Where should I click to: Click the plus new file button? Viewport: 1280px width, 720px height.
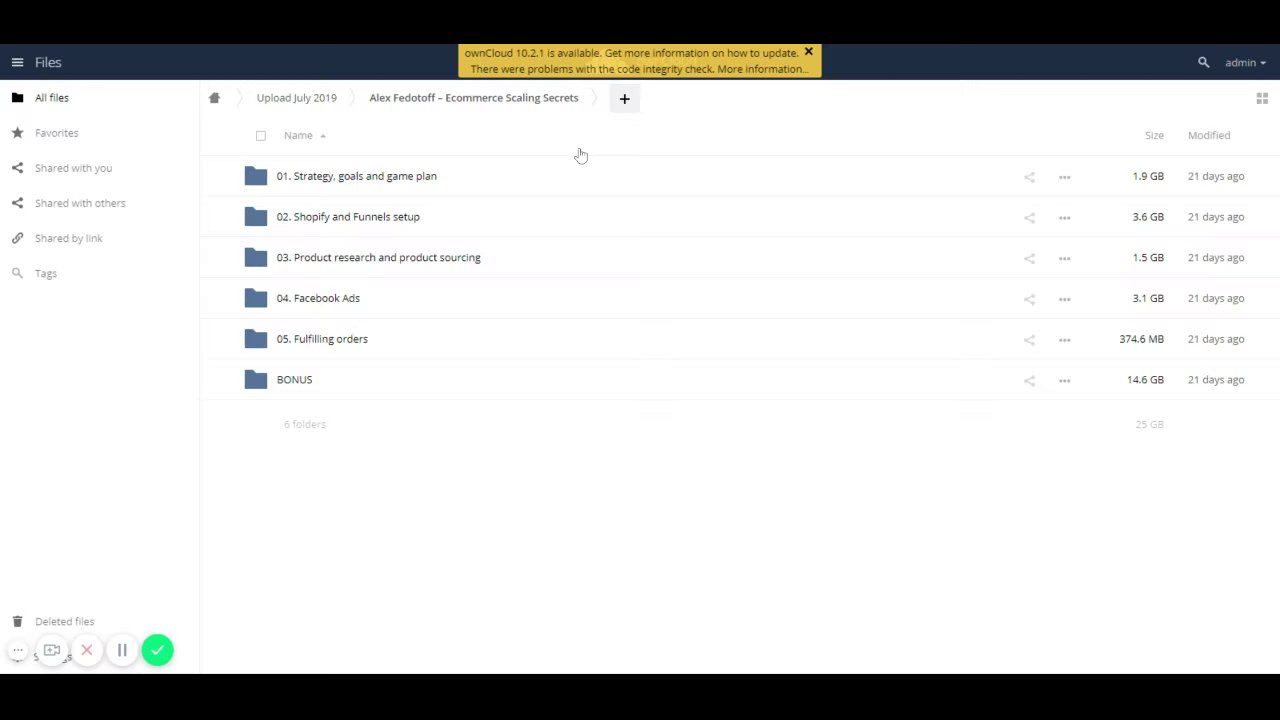tap(624, 98)
